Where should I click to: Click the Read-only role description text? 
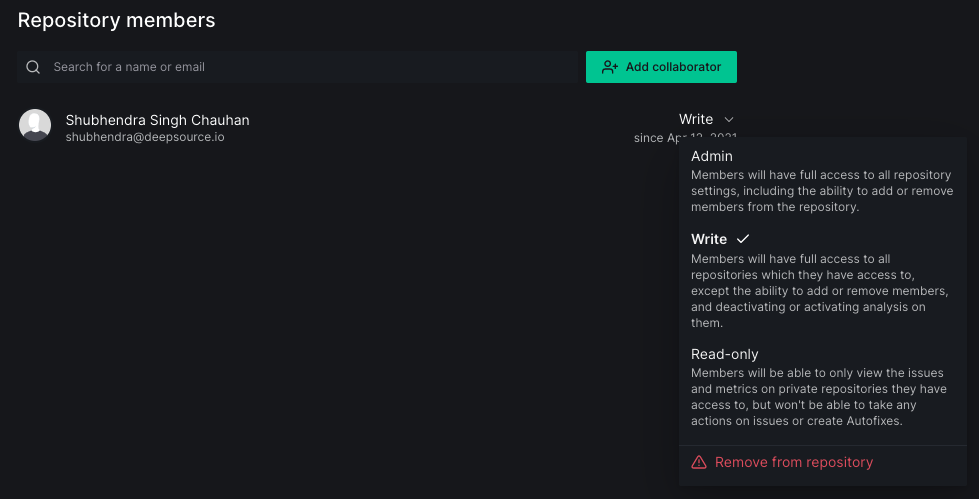(x=818, y=397)
